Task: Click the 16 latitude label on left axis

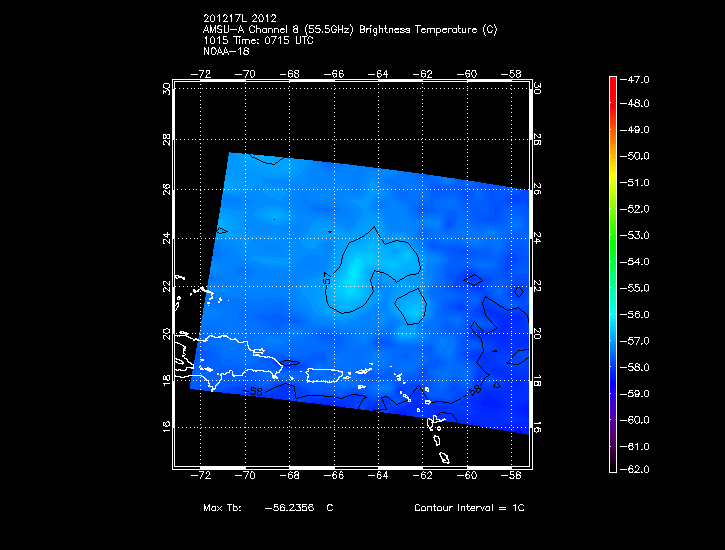Action: (166, 427)
